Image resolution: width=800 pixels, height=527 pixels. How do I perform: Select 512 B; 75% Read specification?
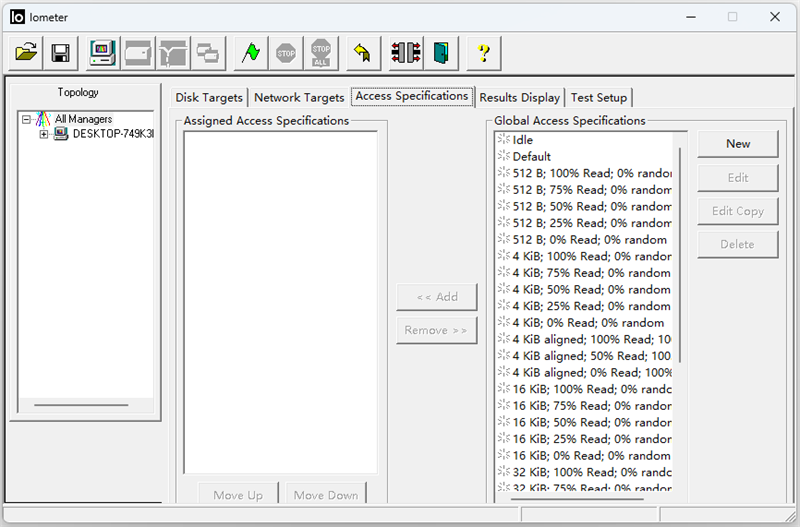tap(584, 190)
